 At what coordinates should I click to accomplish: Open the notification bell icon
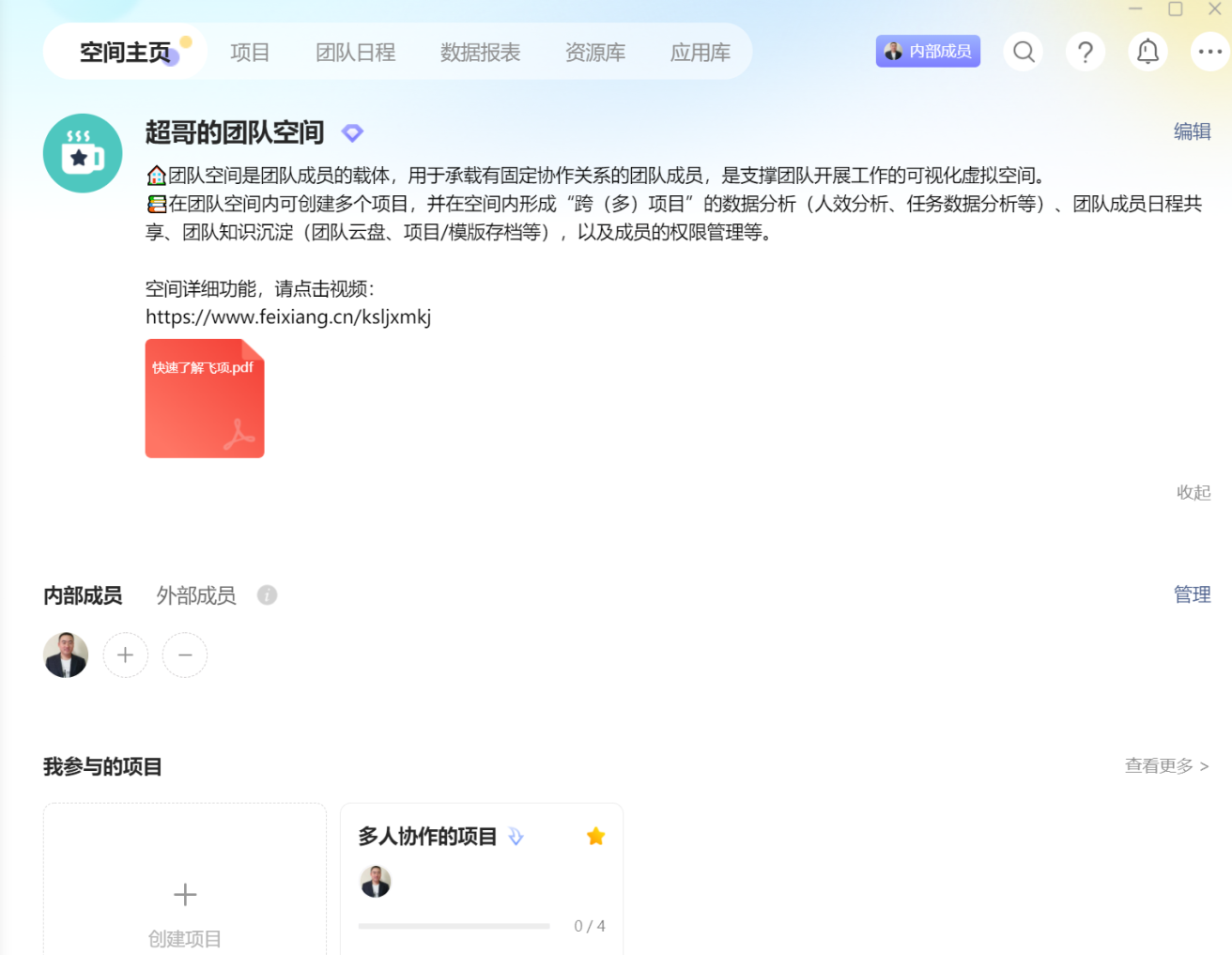[x=1147, y=52]
